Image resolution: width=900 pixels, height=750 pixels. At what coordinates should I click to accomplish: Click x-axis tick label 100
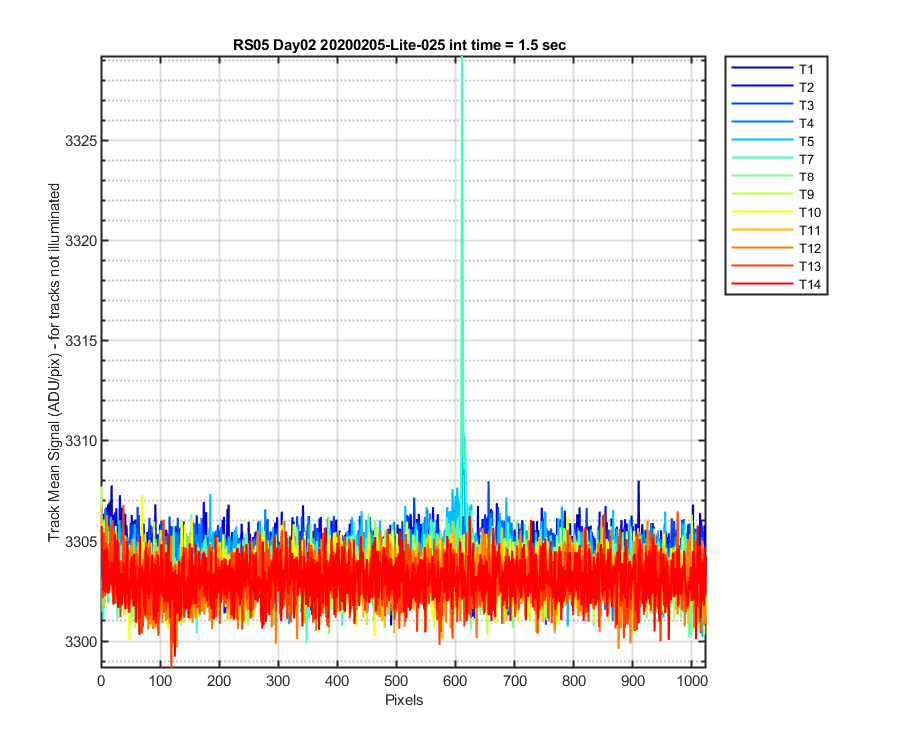160,681
